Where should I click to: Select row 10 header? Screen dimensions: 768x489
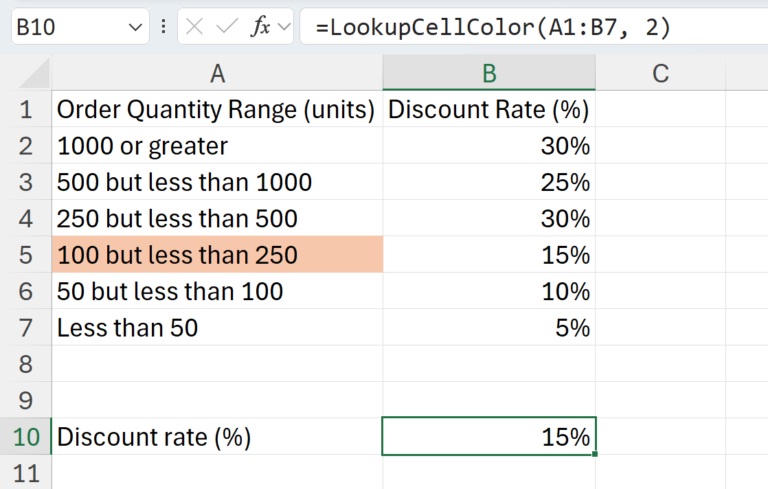pyautogui.click(x=25, y=436)
